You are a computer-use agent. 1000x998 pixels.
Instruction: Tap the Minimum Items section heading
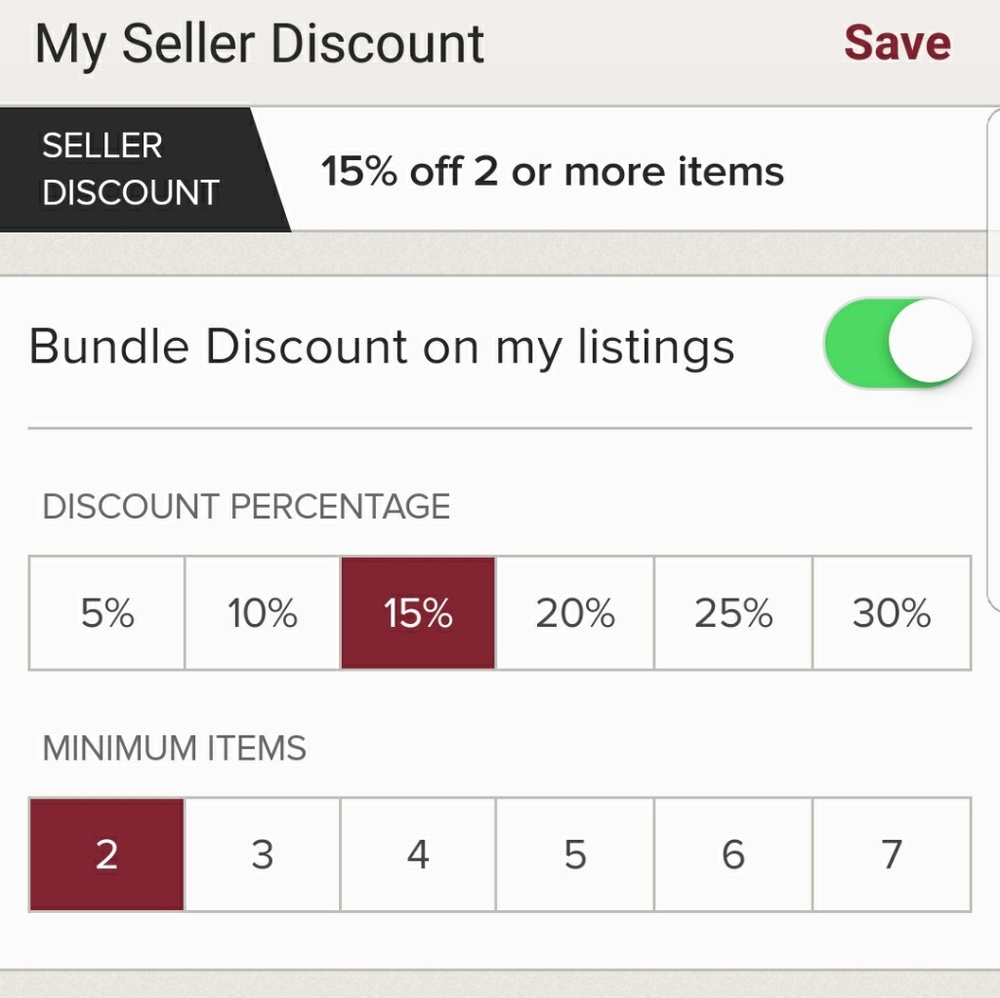click(x=174, y=748)
